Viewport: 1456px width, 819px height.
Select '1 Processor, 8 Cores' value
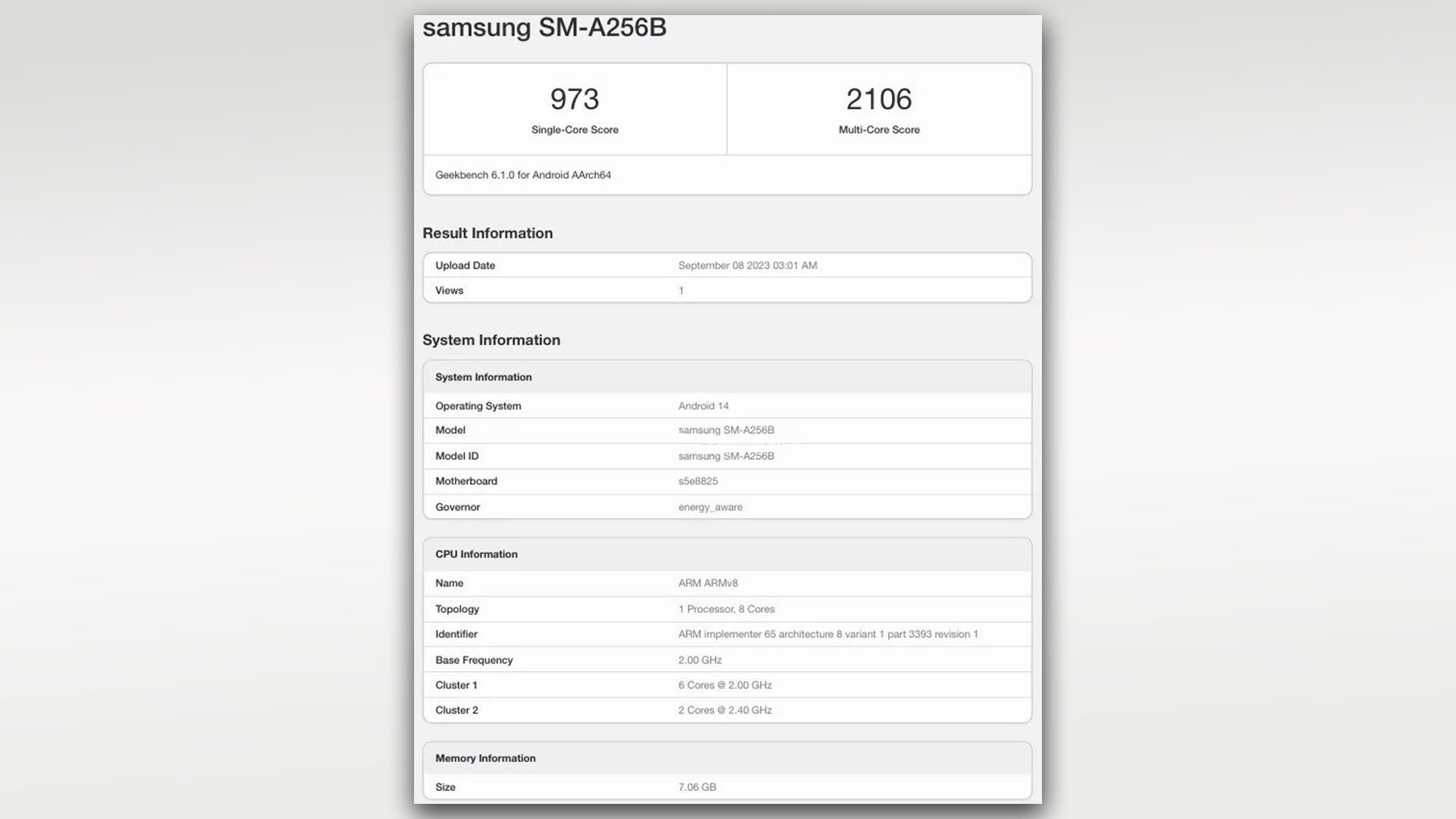coord(726,609)
